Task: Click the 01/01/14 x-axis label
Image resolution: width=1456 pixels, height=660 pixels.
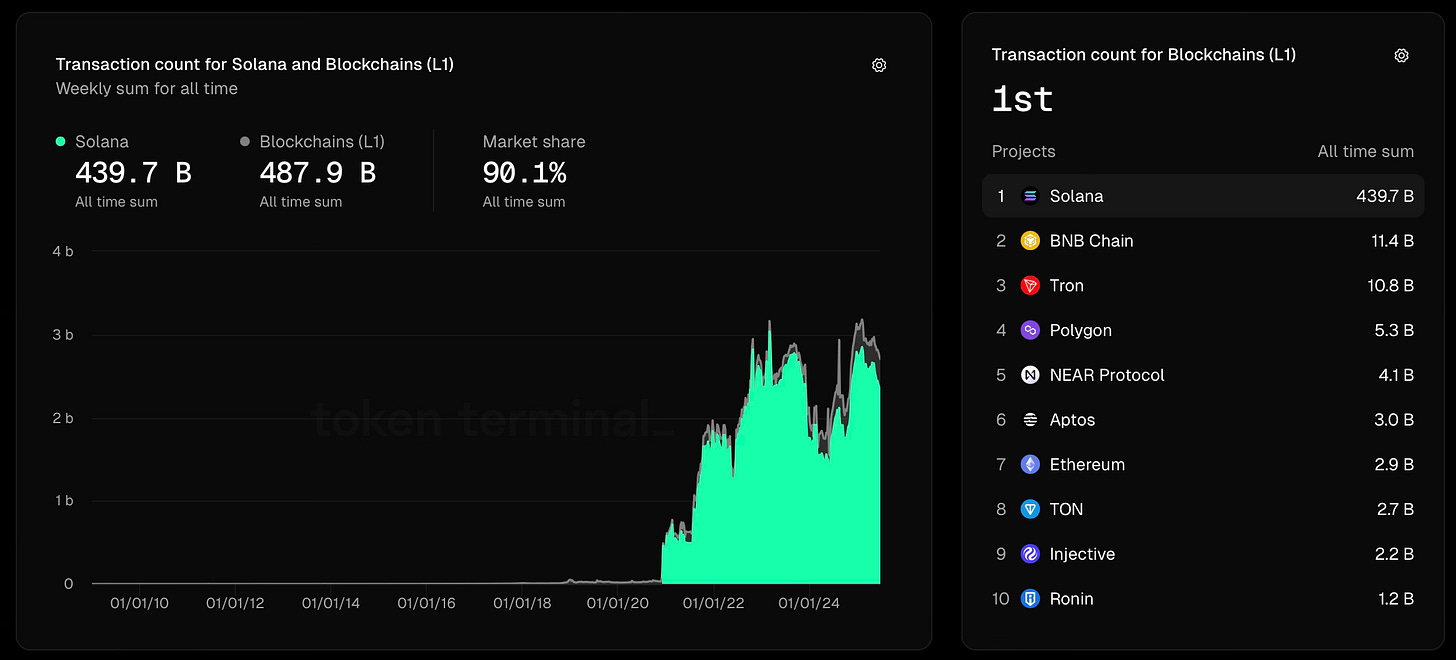Action: click(331, 603)
